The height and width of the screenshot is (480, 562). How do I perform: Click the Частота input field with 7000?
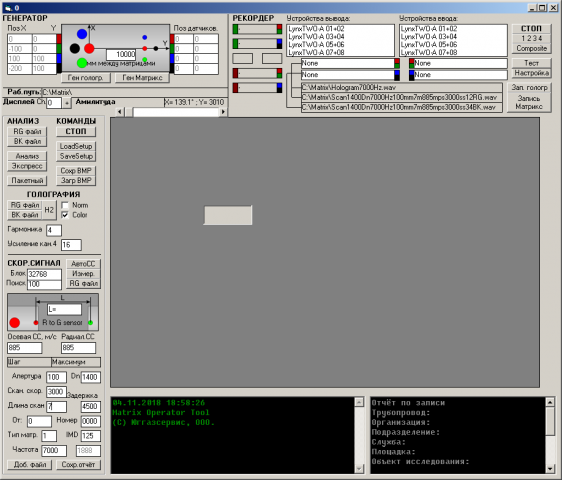(x=54, y=451)
